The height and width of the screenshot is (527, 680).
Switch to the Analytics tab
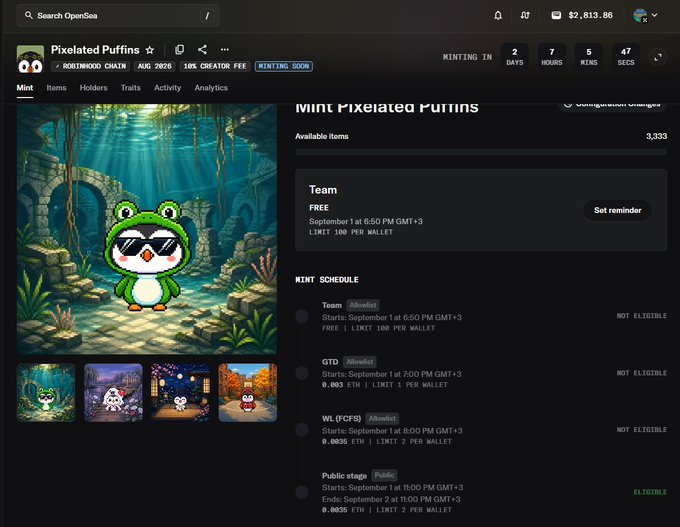[x=211, y=88]
